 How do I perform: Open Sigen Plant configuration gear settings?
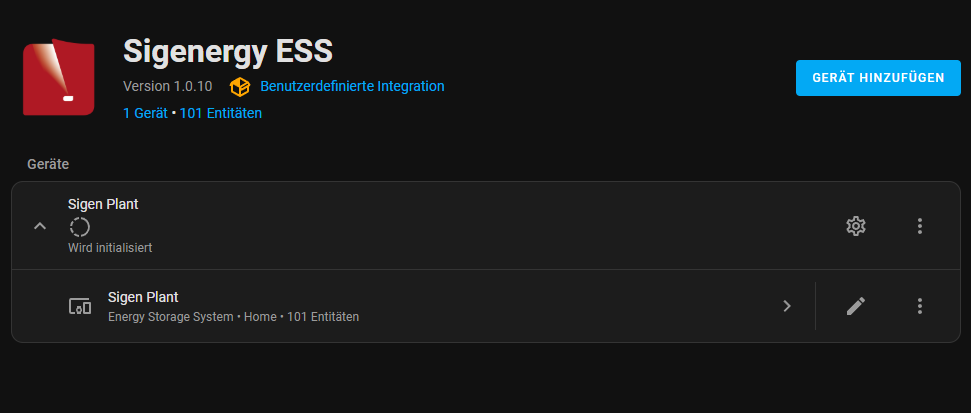point(855,226)
